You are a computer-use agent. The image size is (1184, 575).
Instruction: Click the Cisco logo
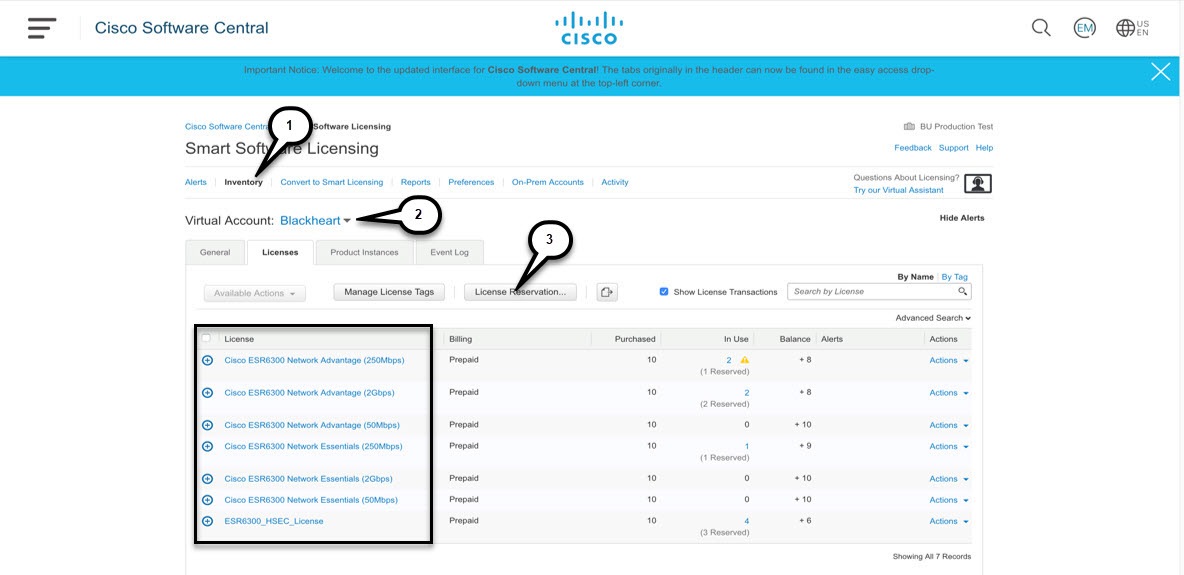[x=590, y=28]
